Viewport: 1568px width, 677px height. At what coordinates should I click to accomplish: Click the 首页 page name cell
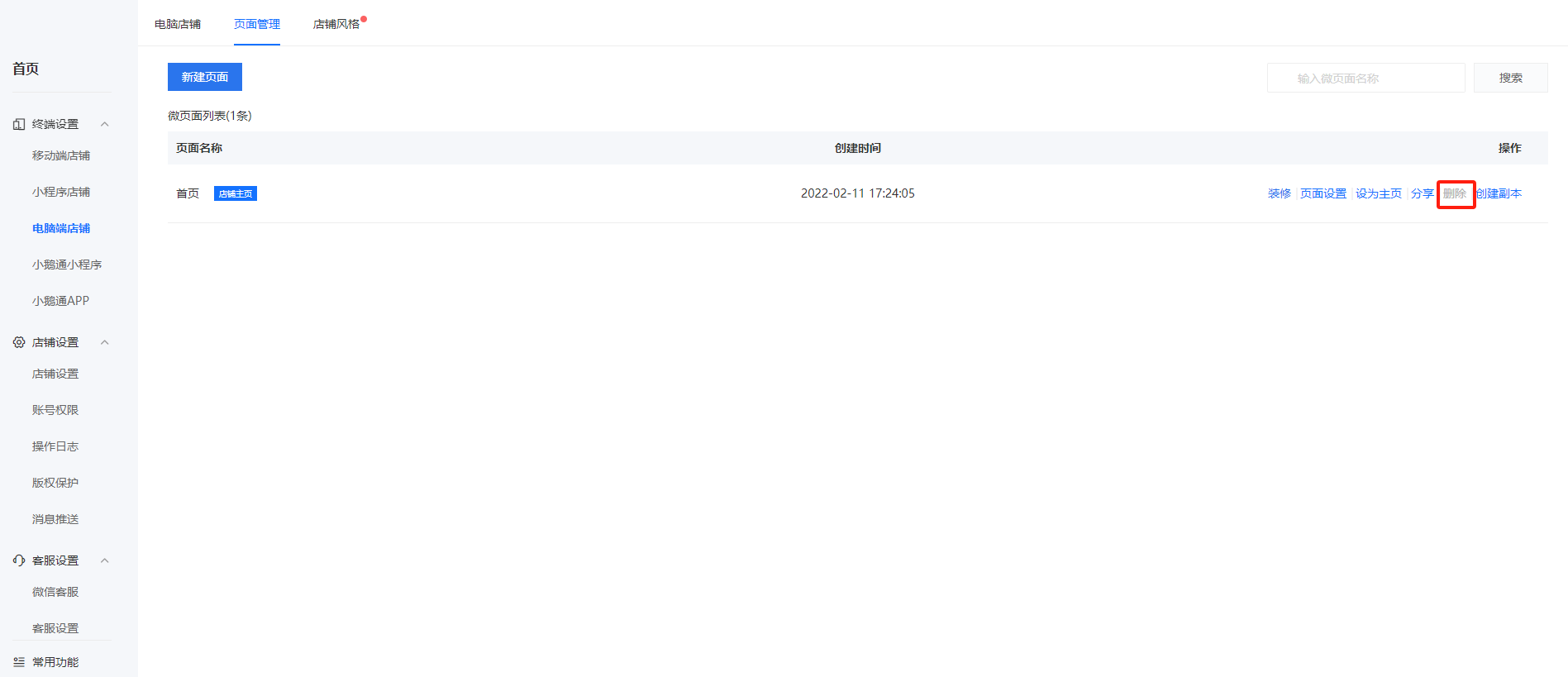tap(188, 193)
